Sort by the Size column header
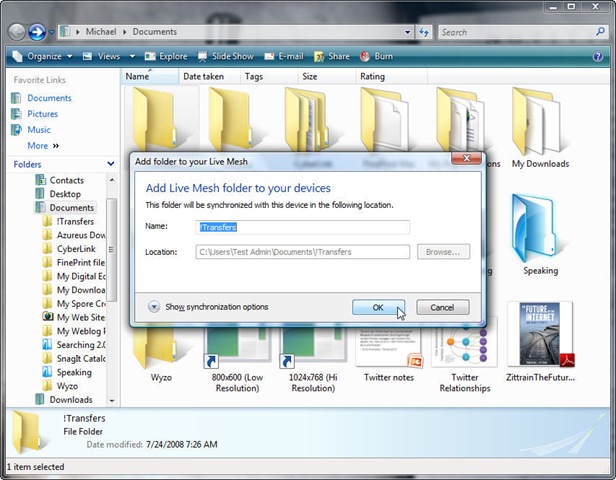616x480 pixels. 326,77
